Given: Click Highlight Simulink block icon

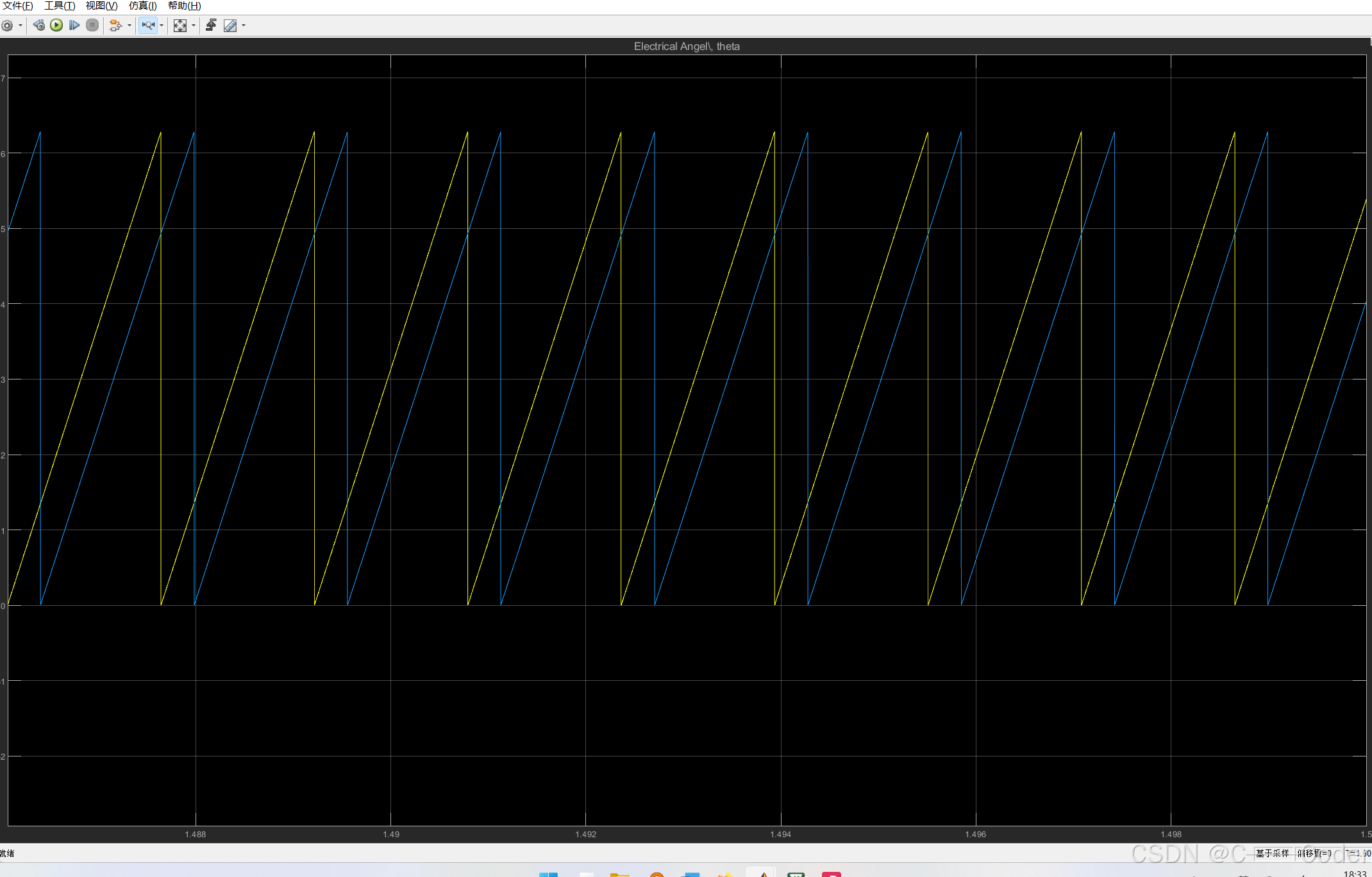Looking at the screenshot, I should point(115,26).
